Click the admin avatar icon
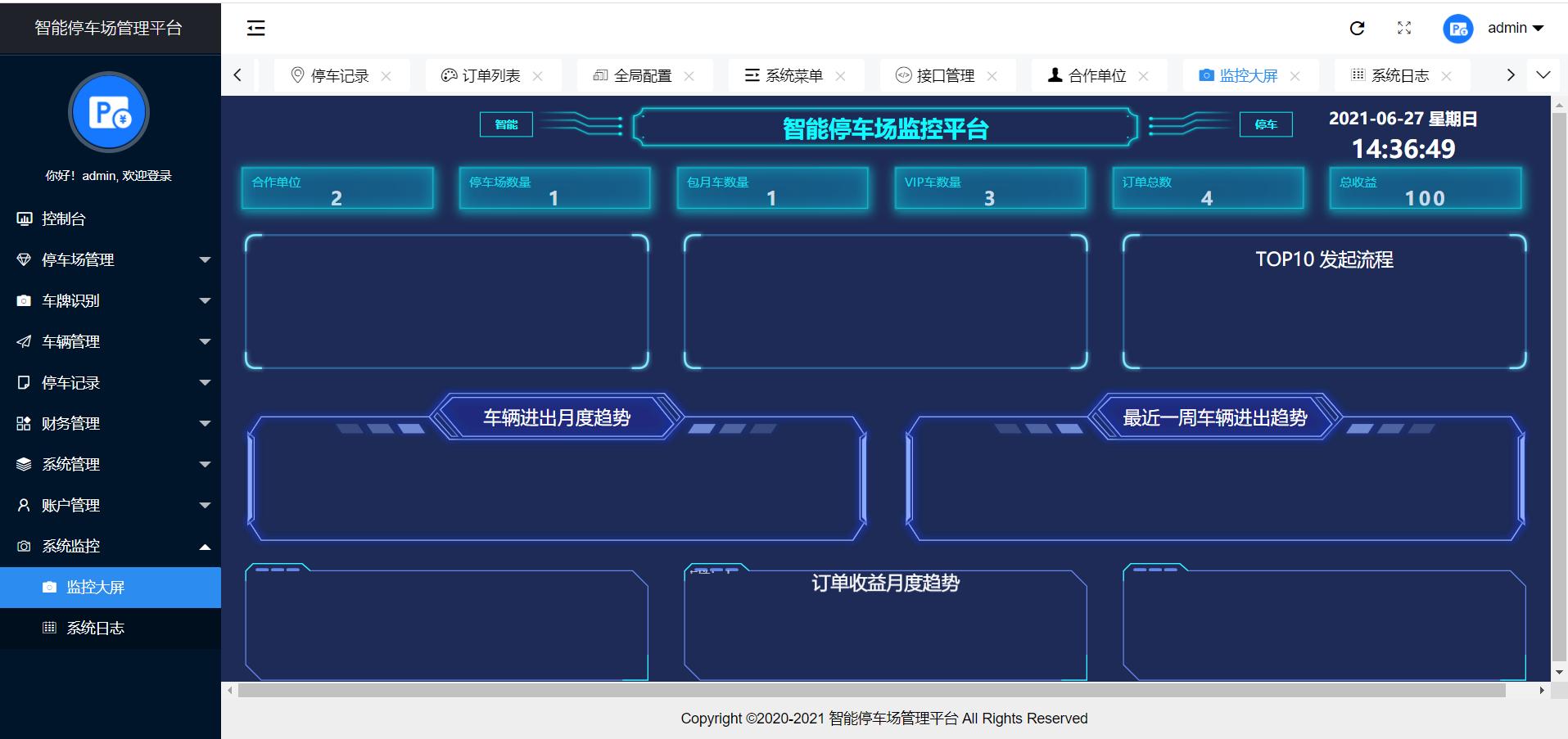The height and width of the screenshot is (739, 1568). coord(1457,29)
